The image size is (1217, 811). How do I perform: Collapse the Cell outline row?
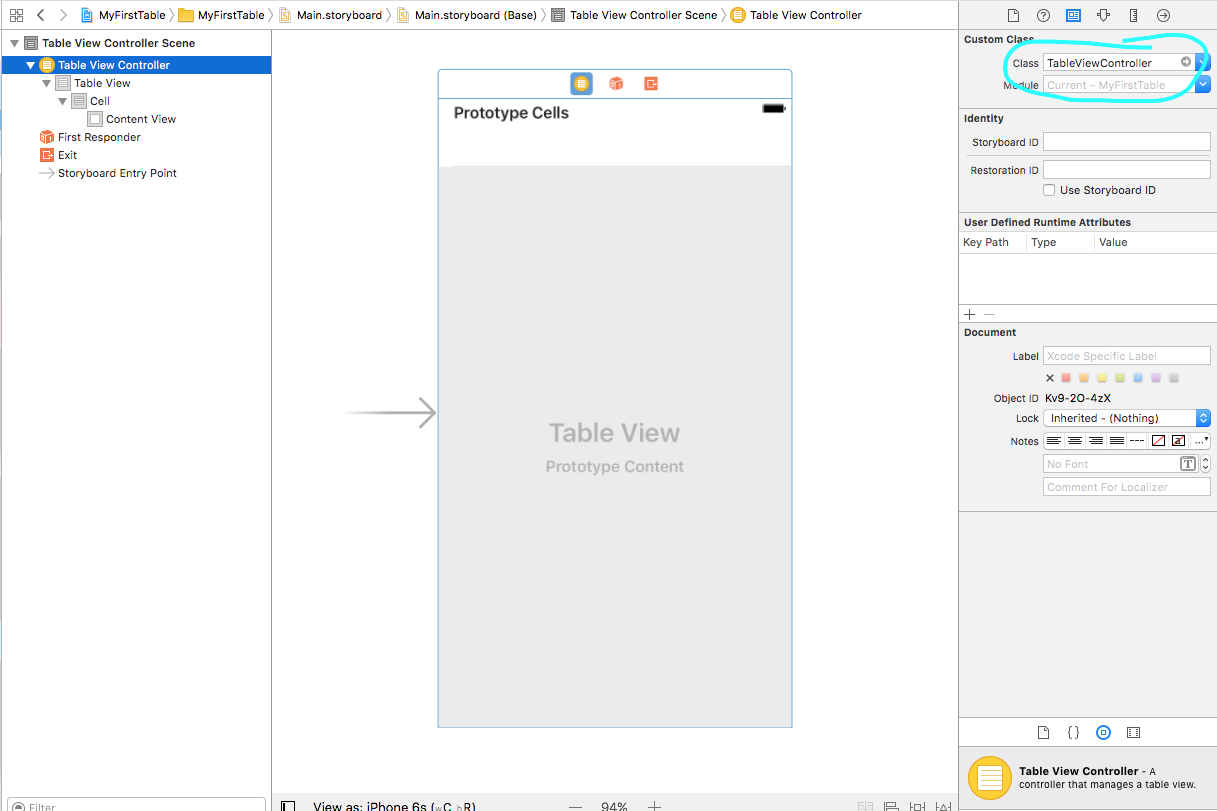coord(62,101)
